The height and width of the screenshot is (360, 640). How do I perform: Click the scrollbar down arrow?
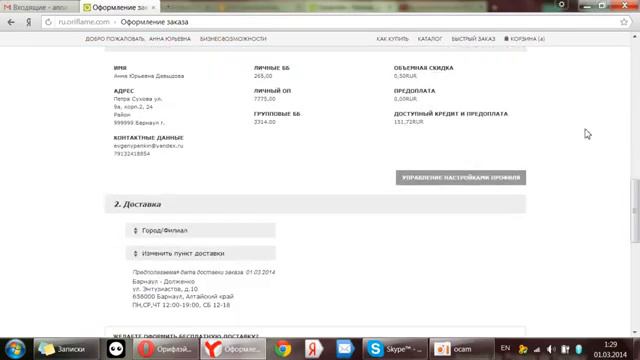click(x=635, y=333)
